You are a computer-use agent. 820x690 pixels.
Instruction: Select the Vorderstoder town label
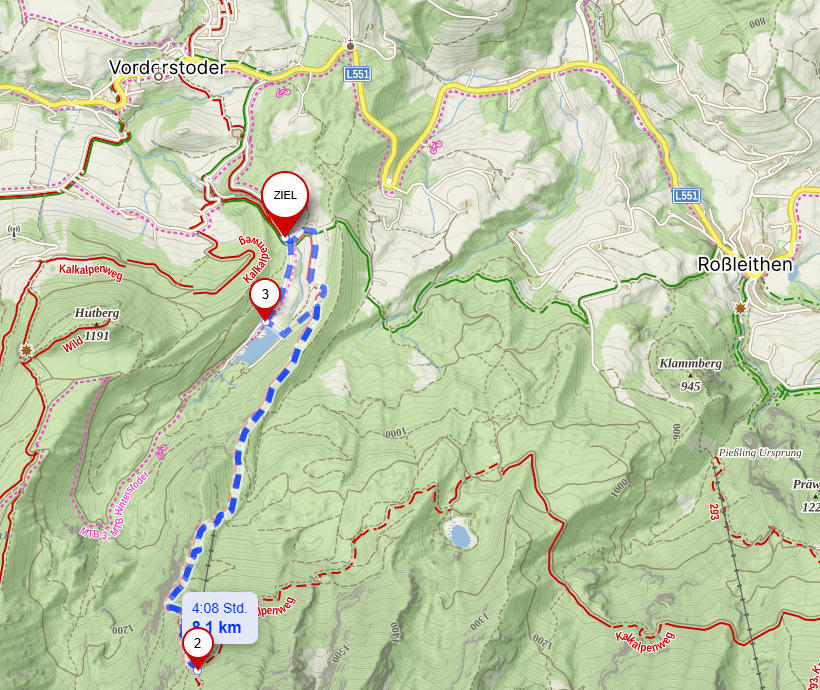pyautogui.click(x=167, y=67)
